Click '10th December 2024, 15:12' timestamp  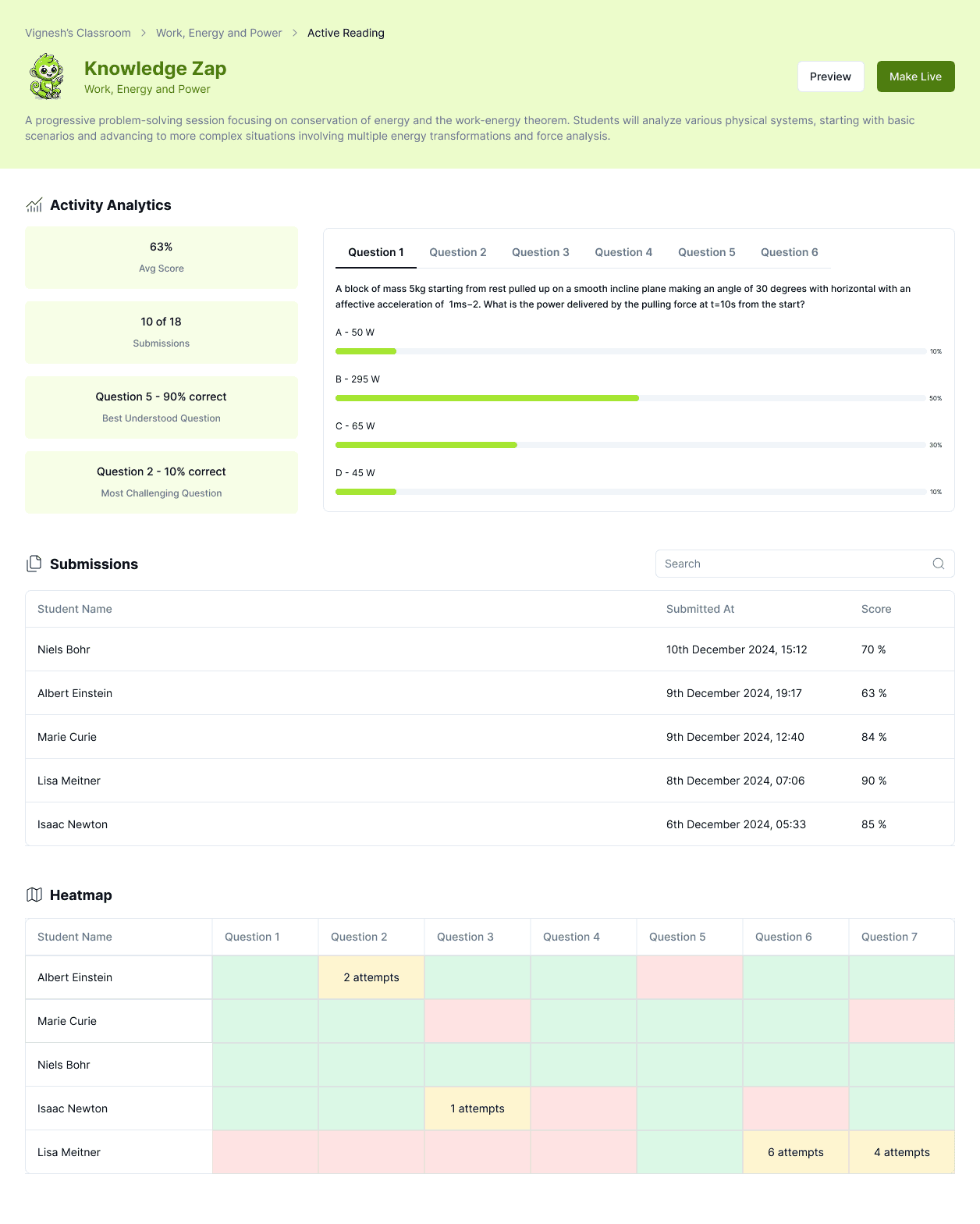coord(737,649)
